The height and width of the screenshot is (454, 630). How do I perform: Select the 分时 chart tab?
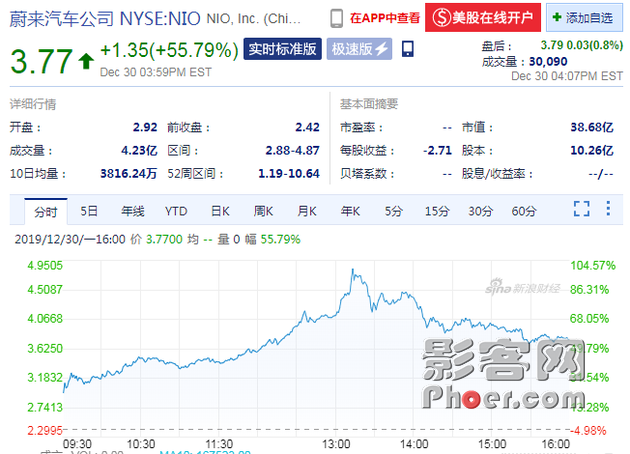point(45,211)
